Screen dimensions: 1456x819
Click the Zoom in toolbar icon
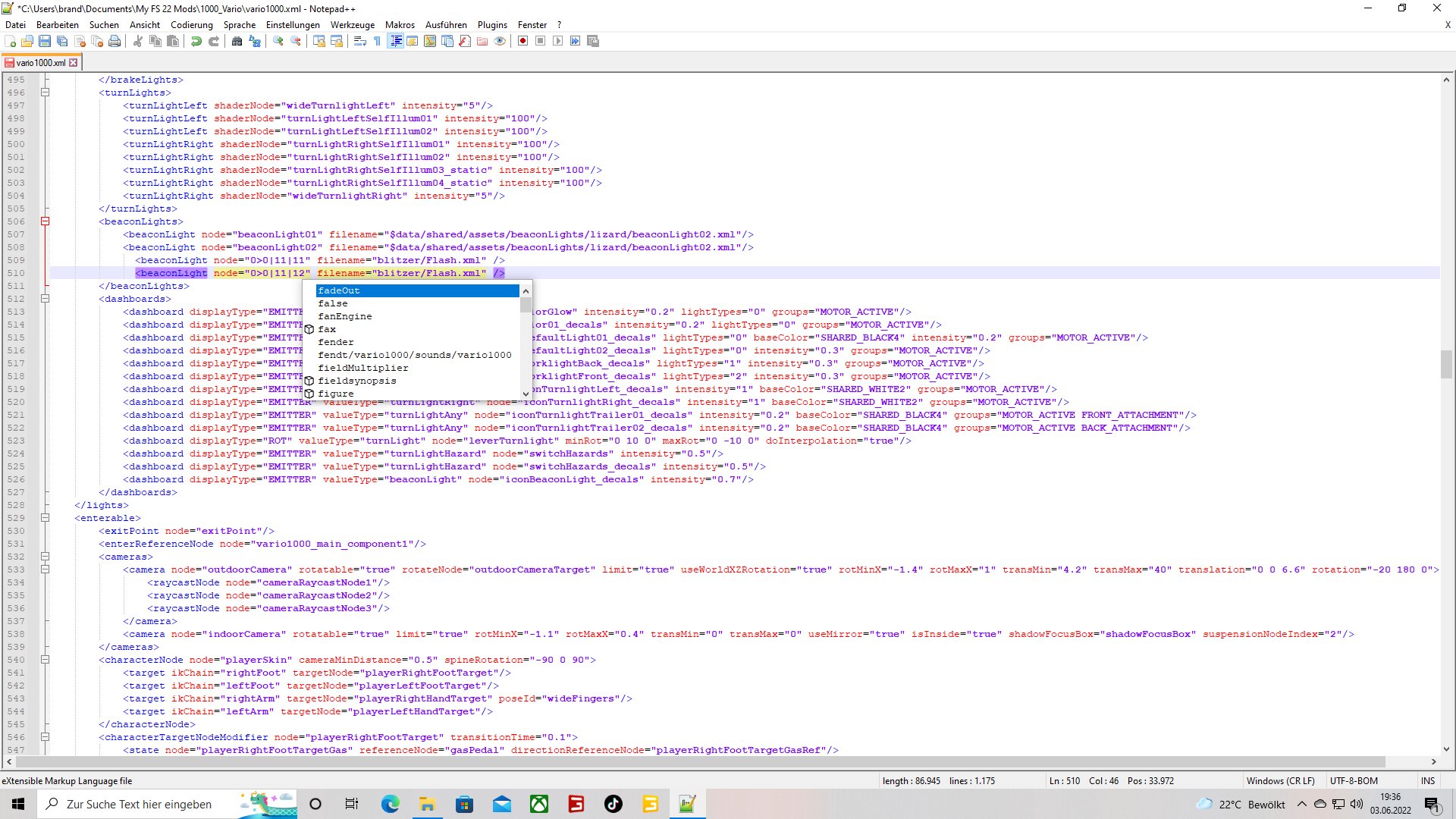pos(278,41)
